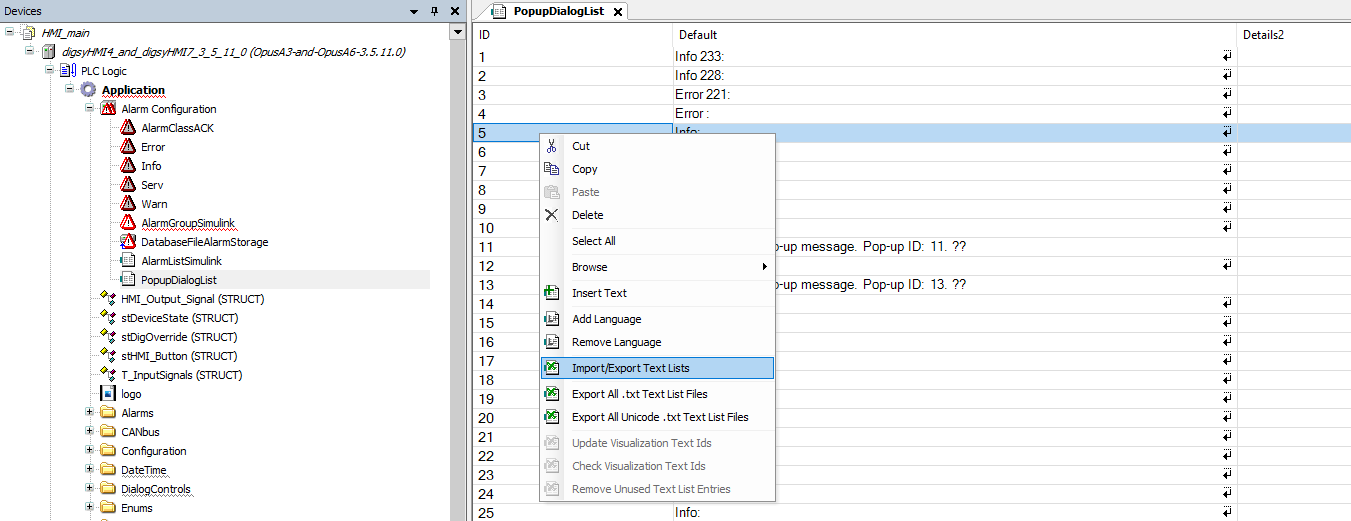
Task: Click the HMI_main project icon
Action: pyautogui.click(x=28, y=33)
